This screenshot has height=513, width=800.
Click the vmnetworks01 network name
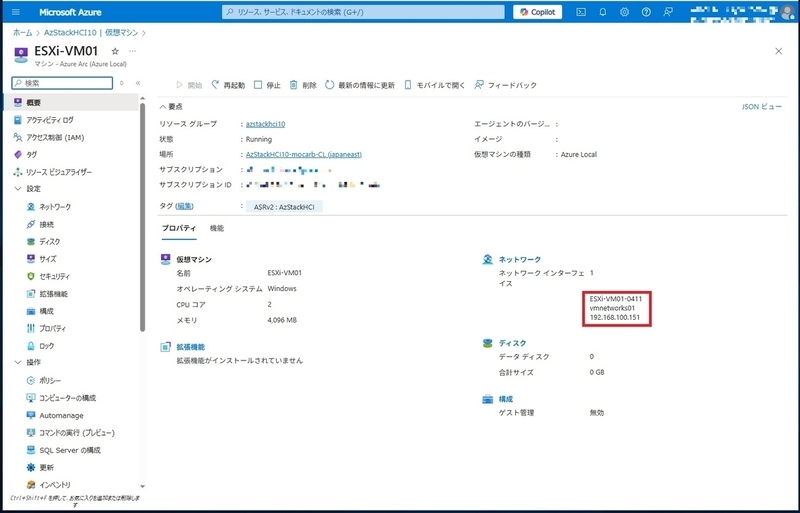pyautogui.click(x=612, y=308)
